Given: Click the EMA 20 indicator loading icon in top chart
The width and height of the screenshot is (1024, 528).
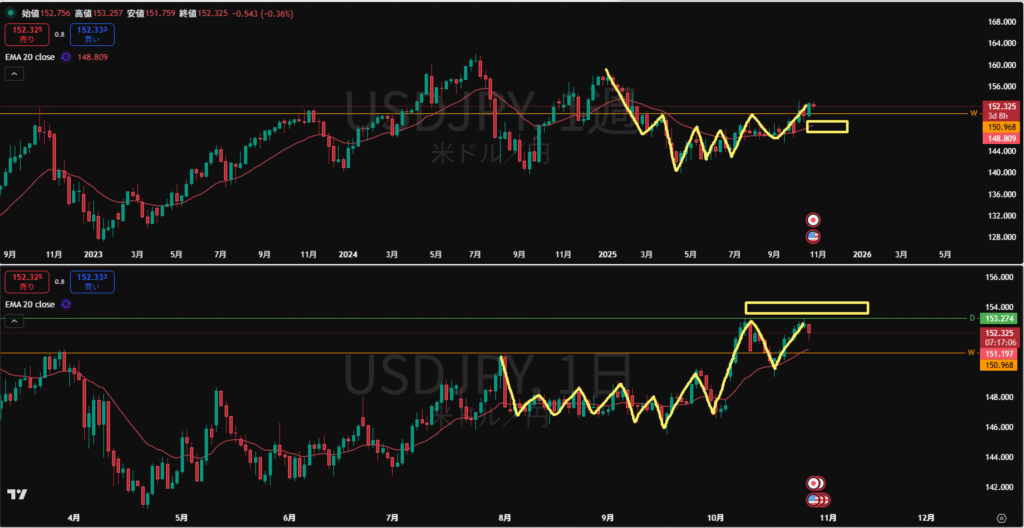Looking at the screenshot, I should tap(66, 57).
